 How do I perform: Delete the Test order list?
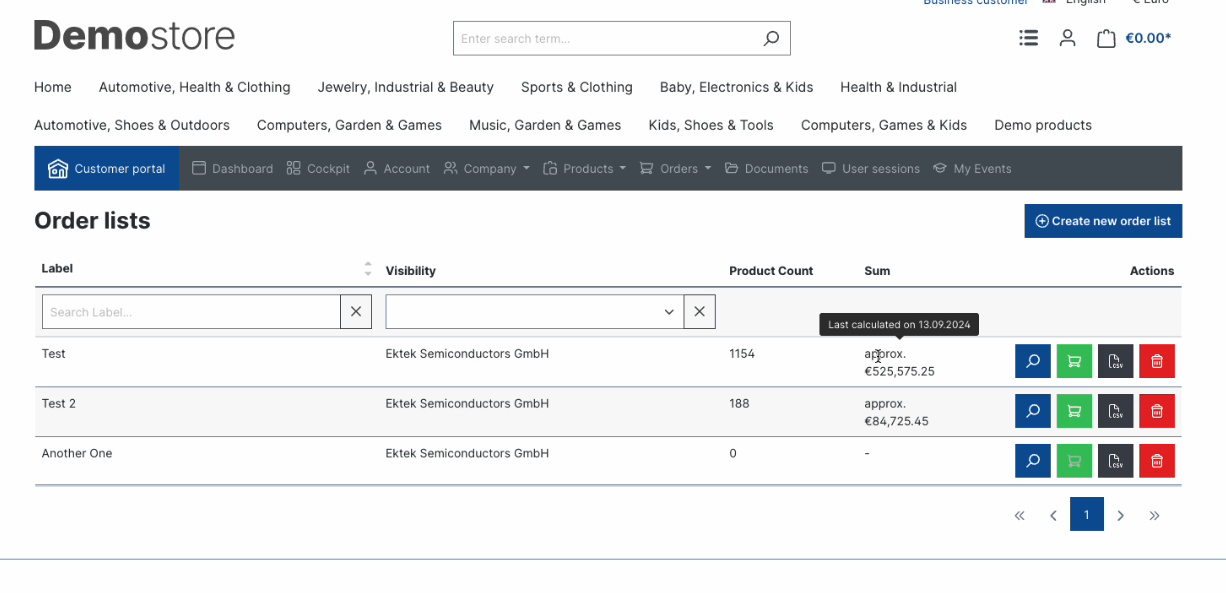click(x=1156, y=361)
